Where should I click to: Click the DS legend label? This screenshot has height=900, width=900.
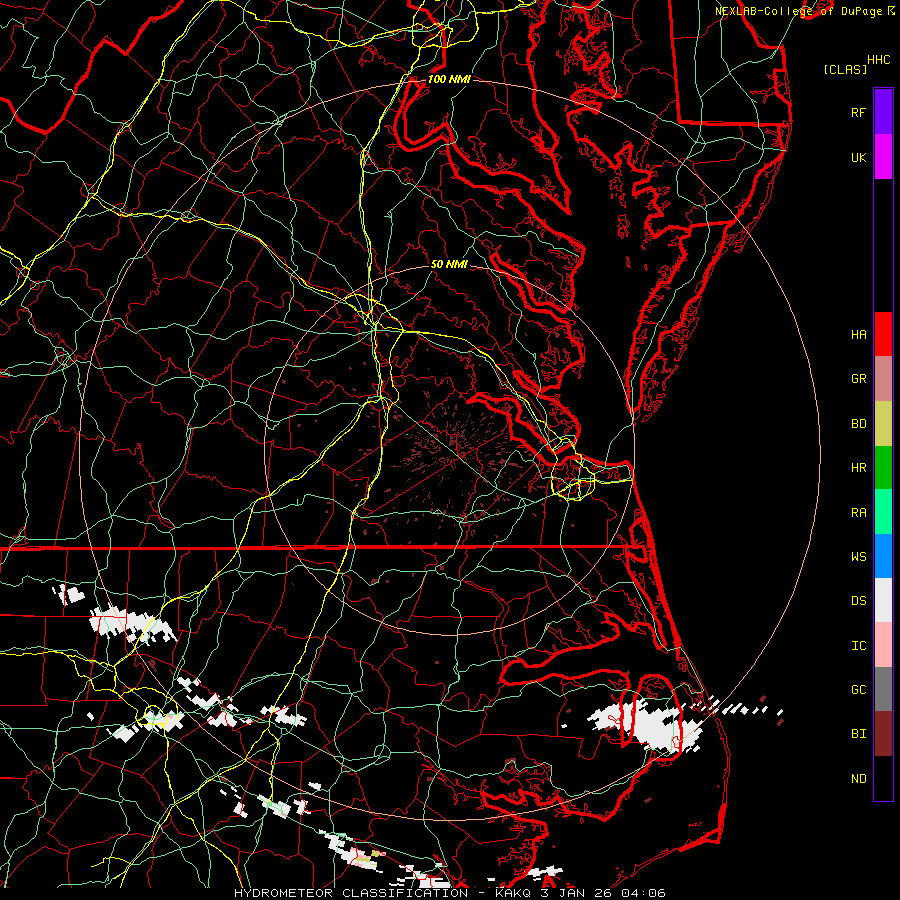(858, 601)
